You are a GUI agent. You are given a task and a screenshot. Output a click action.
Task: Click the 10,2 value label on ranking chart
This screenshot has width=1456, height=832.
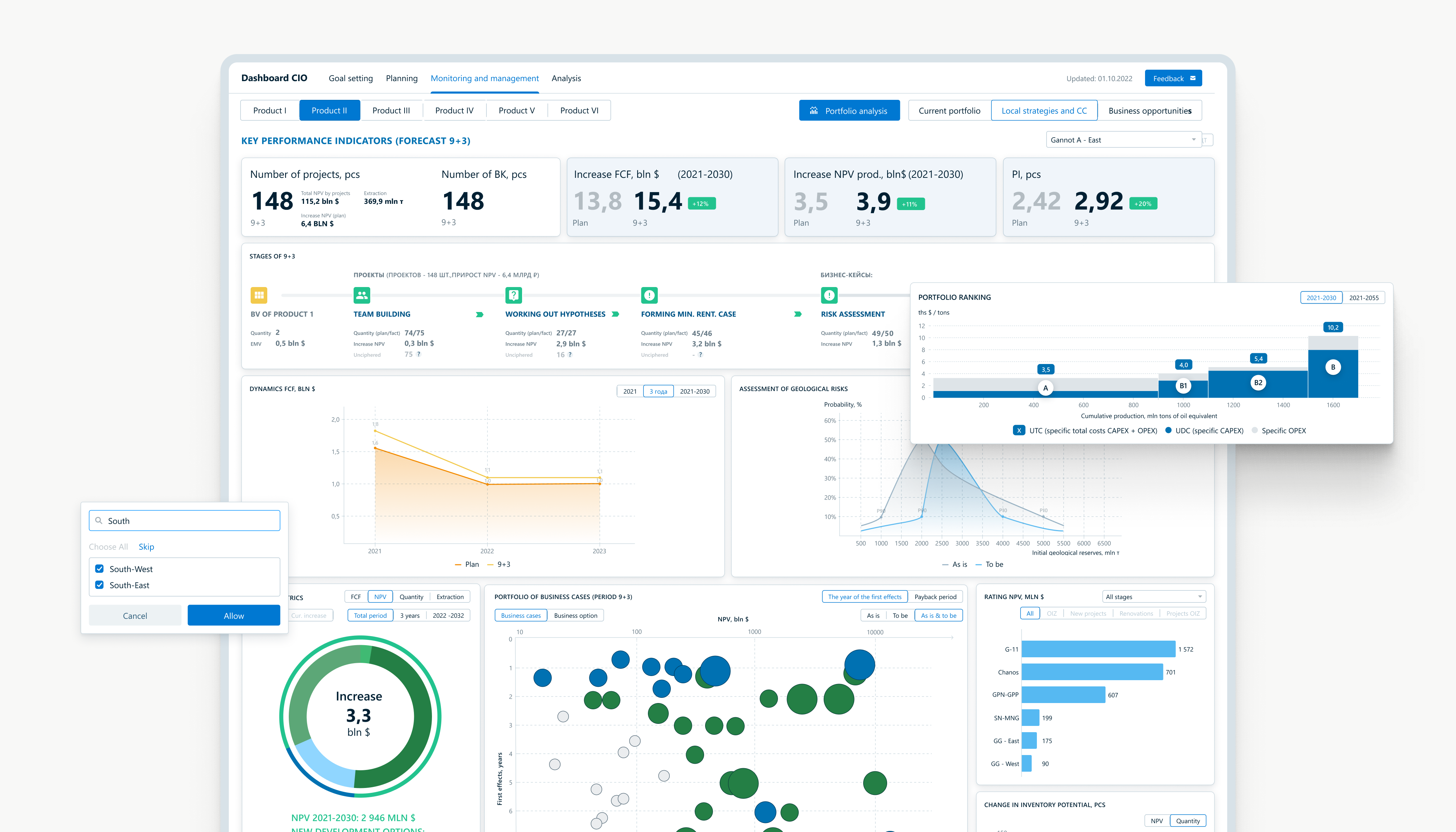tap(1333, 328)
